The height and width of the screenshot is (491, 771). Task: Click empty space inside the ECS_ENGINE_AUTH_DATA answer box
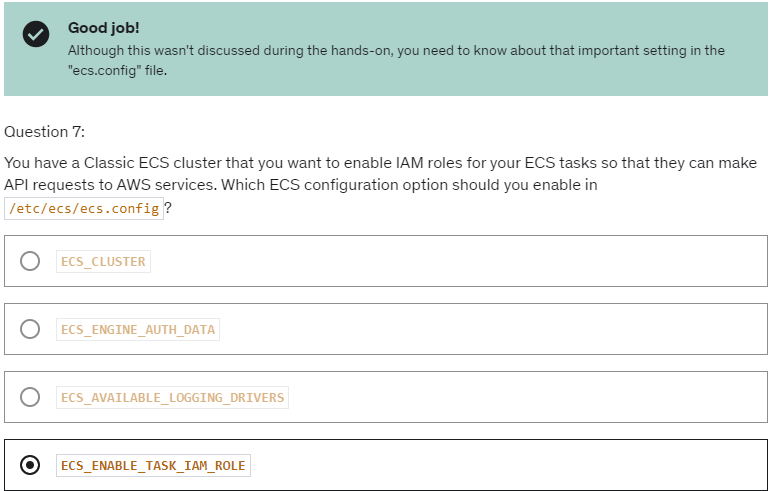[492, 329]
